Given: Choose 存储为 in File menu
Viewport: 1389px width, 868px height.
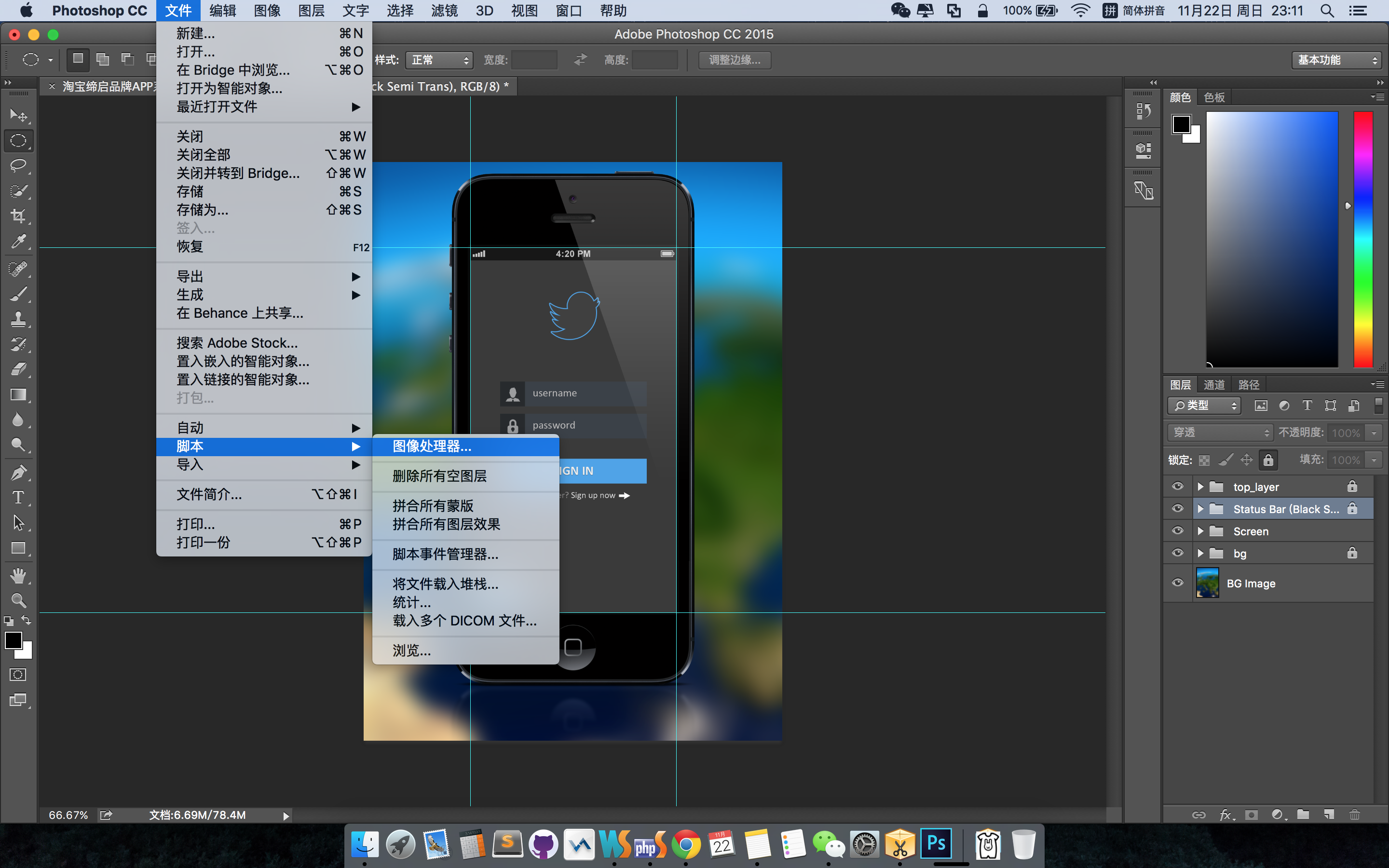Looking at the screenshot, I should tap(264, 210).
